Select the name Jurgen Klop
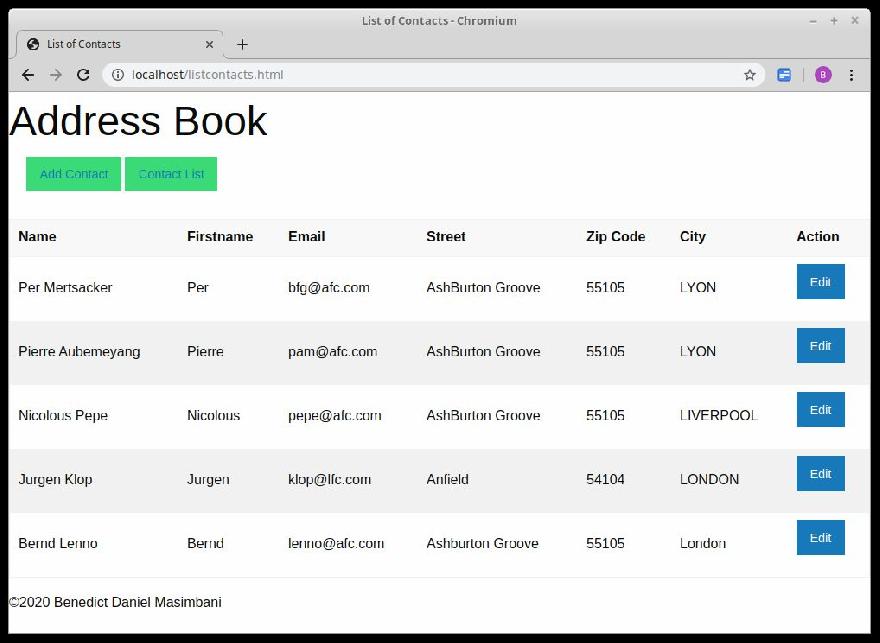 [x=55, y=479]
